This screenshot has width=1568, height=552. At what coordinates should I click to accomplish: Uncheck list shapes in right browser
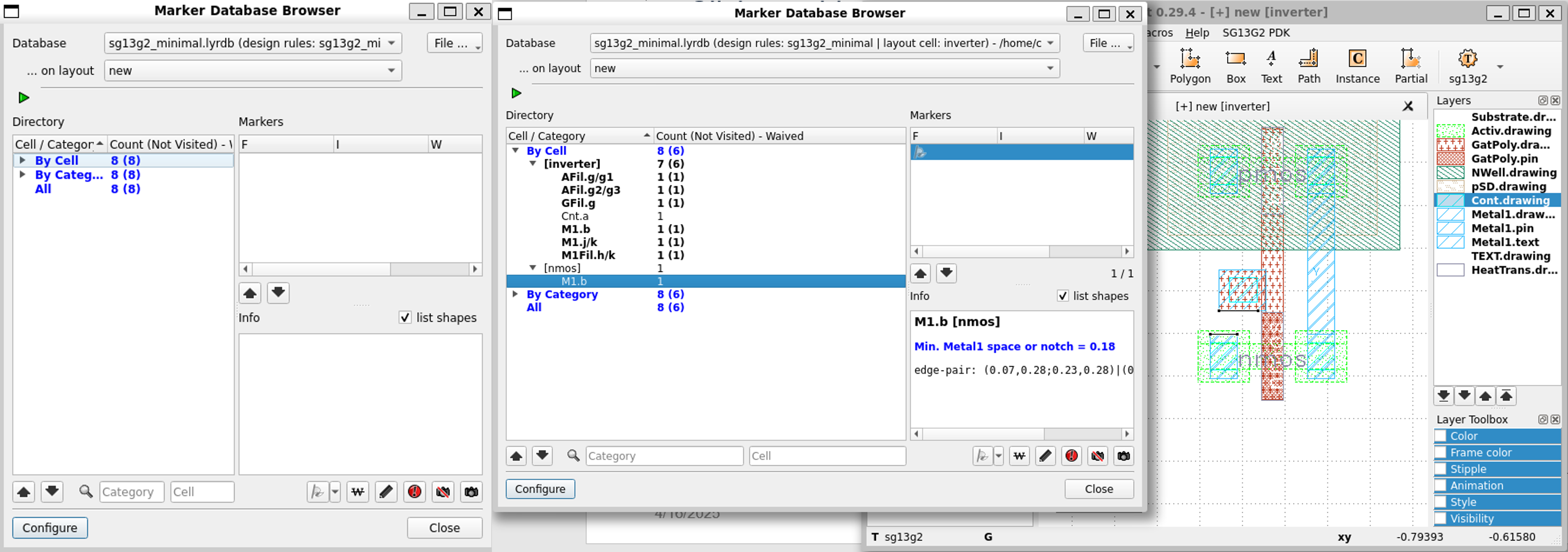pyautogui.click(x=1063, y=296)
